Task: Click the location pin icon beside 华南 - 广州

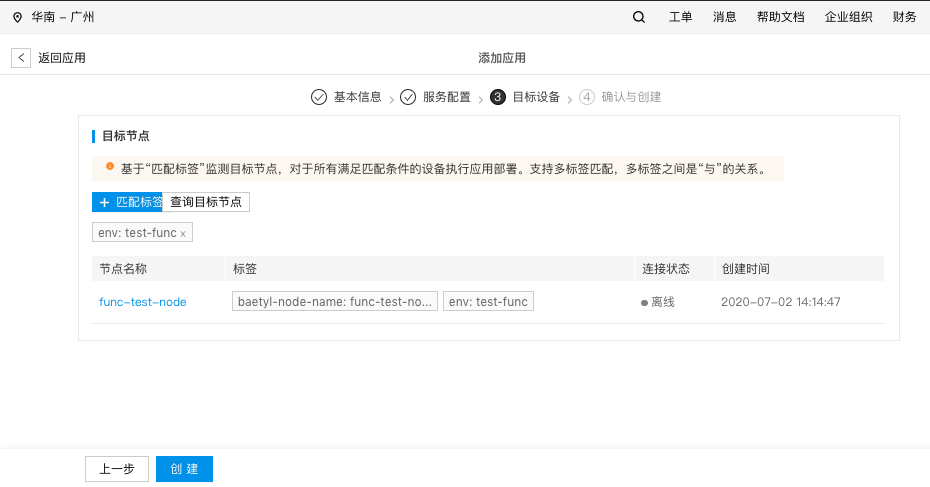Action: tap(18, 17)
